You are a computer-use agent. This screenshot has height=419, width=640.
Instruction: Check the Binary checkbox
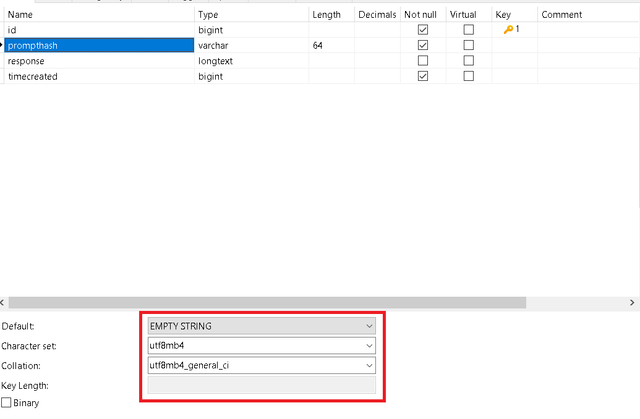click(6, 403)
